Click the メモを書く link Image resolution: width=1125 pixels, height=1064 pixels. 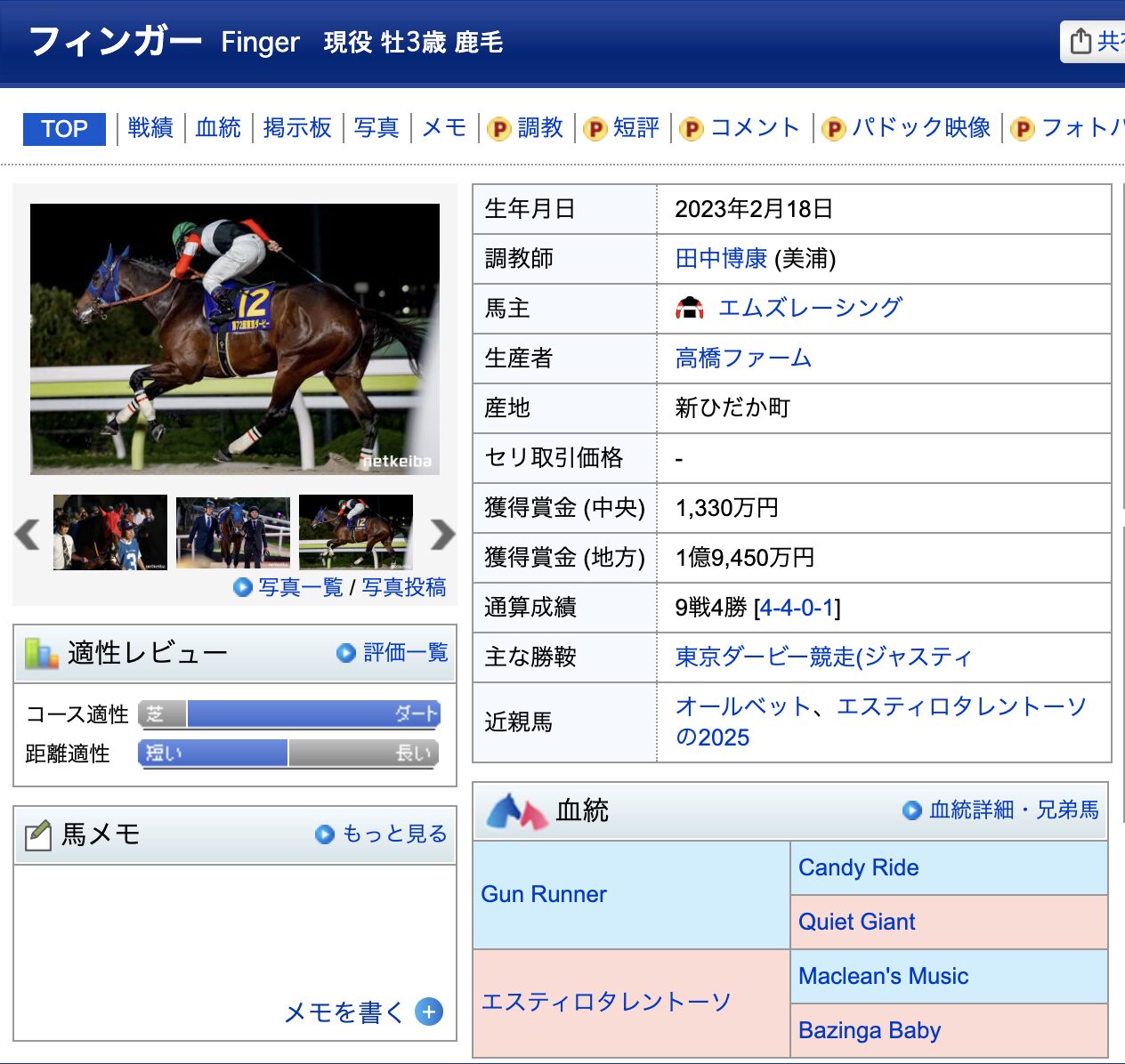click(x=344, y=1012)
